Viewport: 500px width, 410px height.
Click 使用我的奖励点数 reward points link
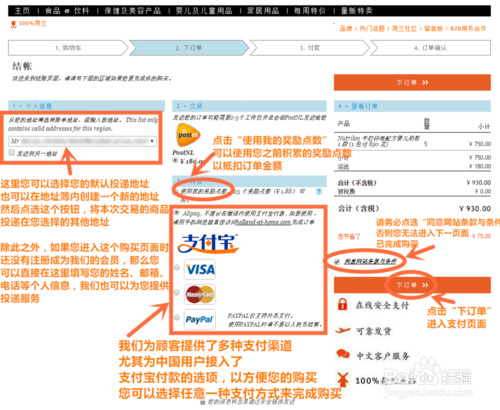pyautogui.click(x=204, y=191)
